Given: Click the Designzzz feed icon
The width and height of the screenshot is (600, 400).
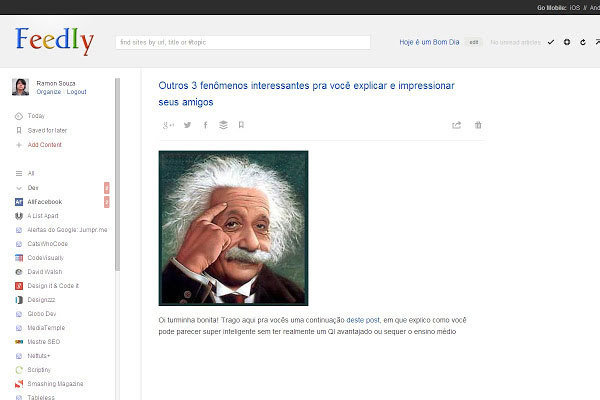Looking at the screenshot, I should (x=18, y=300).
